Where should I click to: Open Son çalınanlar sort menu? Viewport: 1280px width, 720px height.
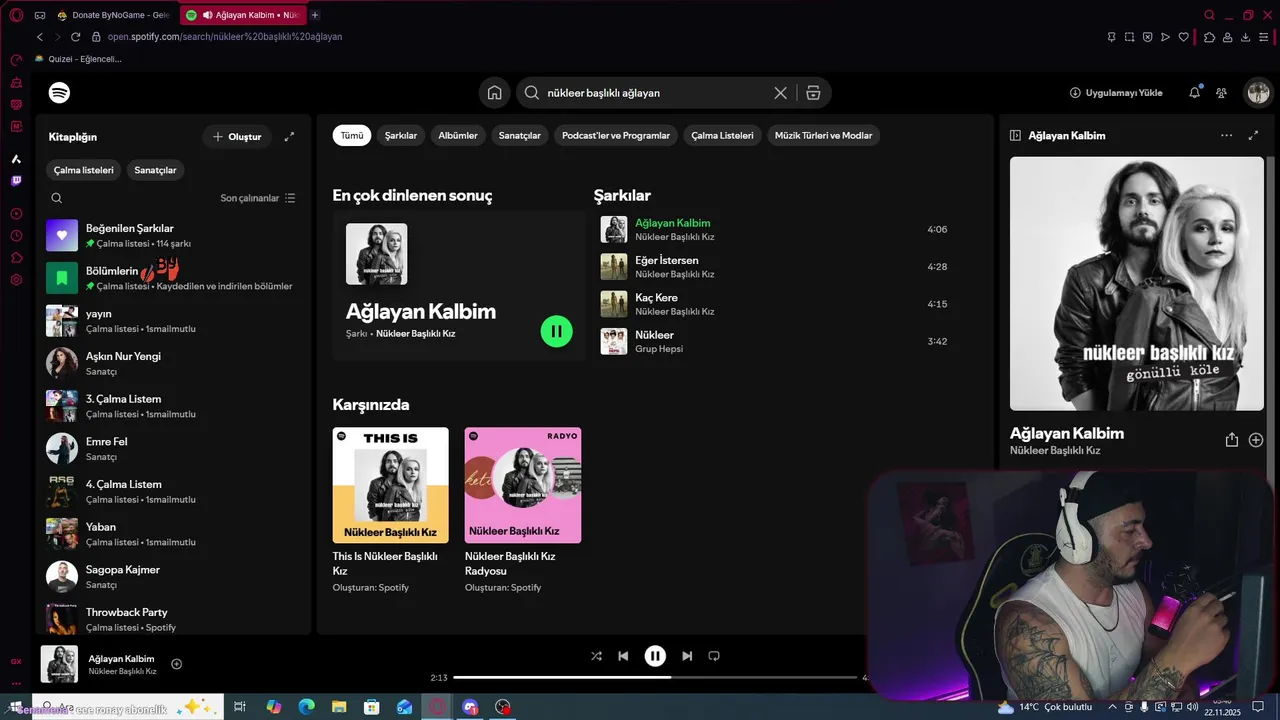[258, 198]
